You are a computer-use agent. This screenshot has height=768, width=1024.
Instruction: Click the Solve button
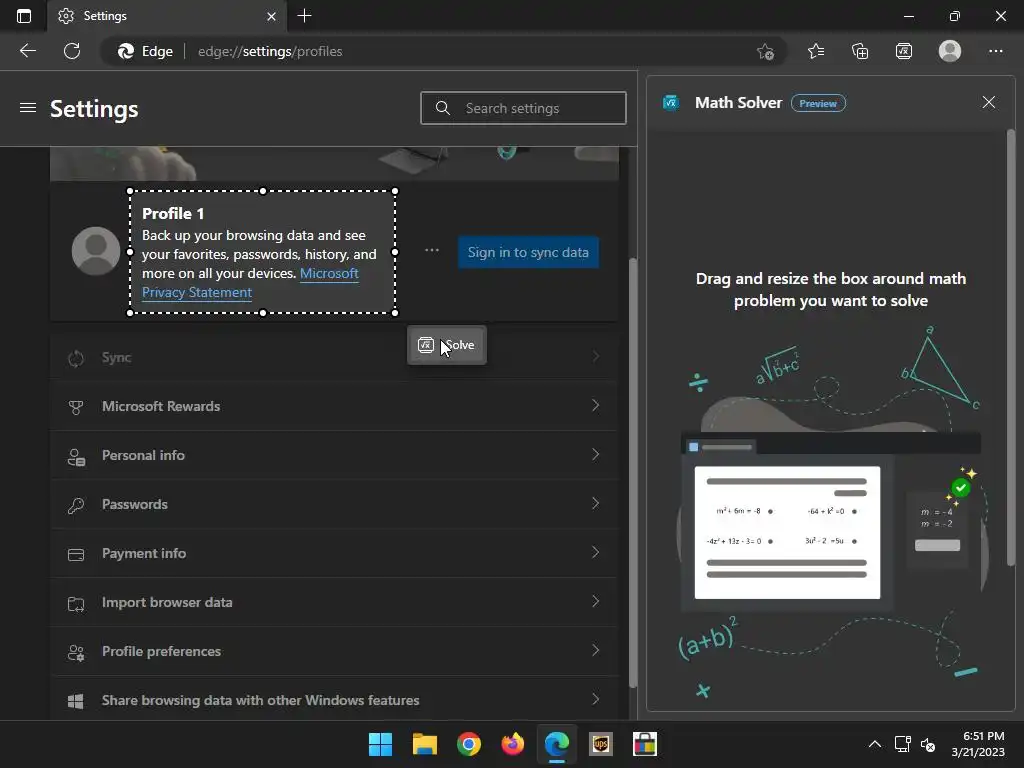[447, 345]
